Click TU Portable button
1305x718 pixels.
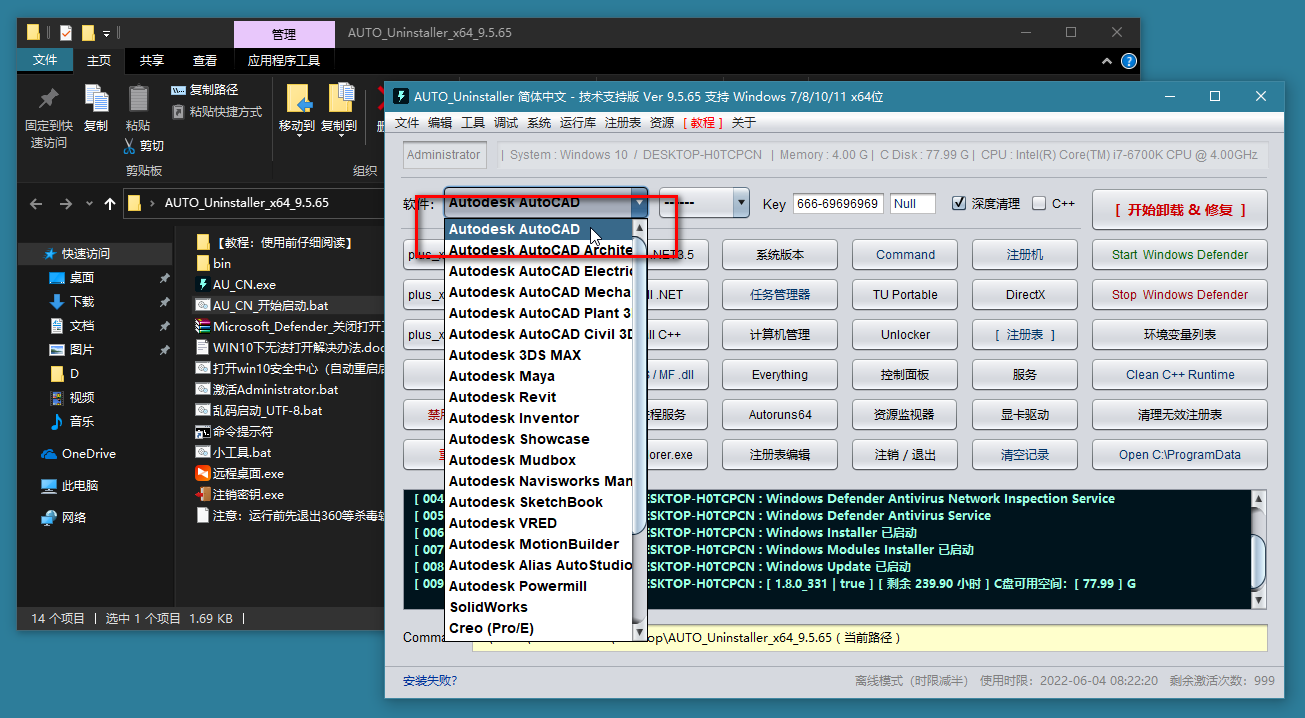pyautogui.click(x=905, y=295)
